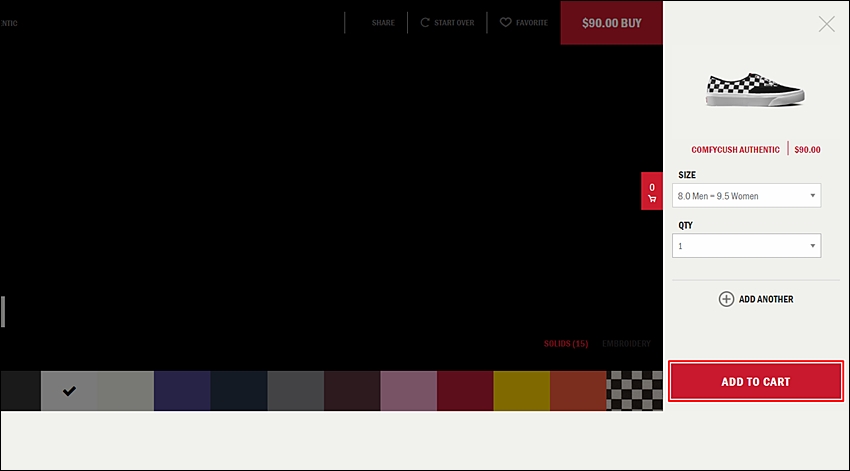Click the ComfyCush Authentic product name
Screen dimensions: 850x471
735,150
